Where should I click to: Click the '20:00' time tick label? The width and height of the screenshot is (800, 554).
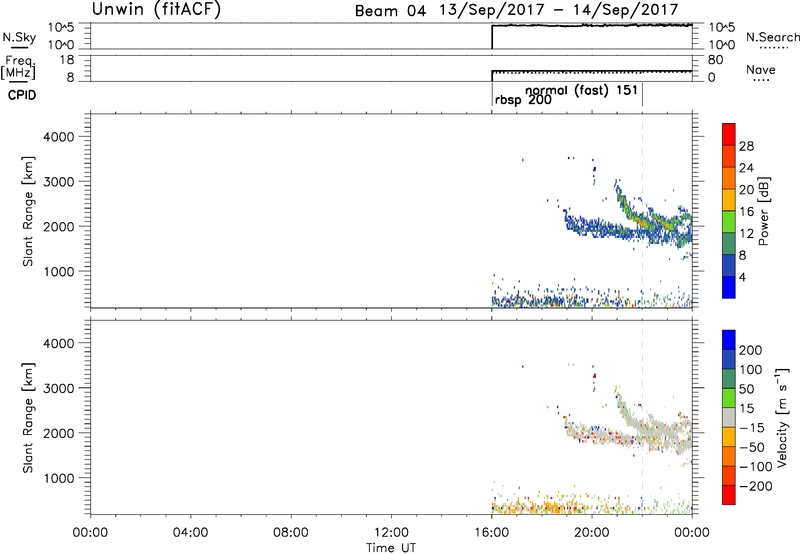point(592,533)
